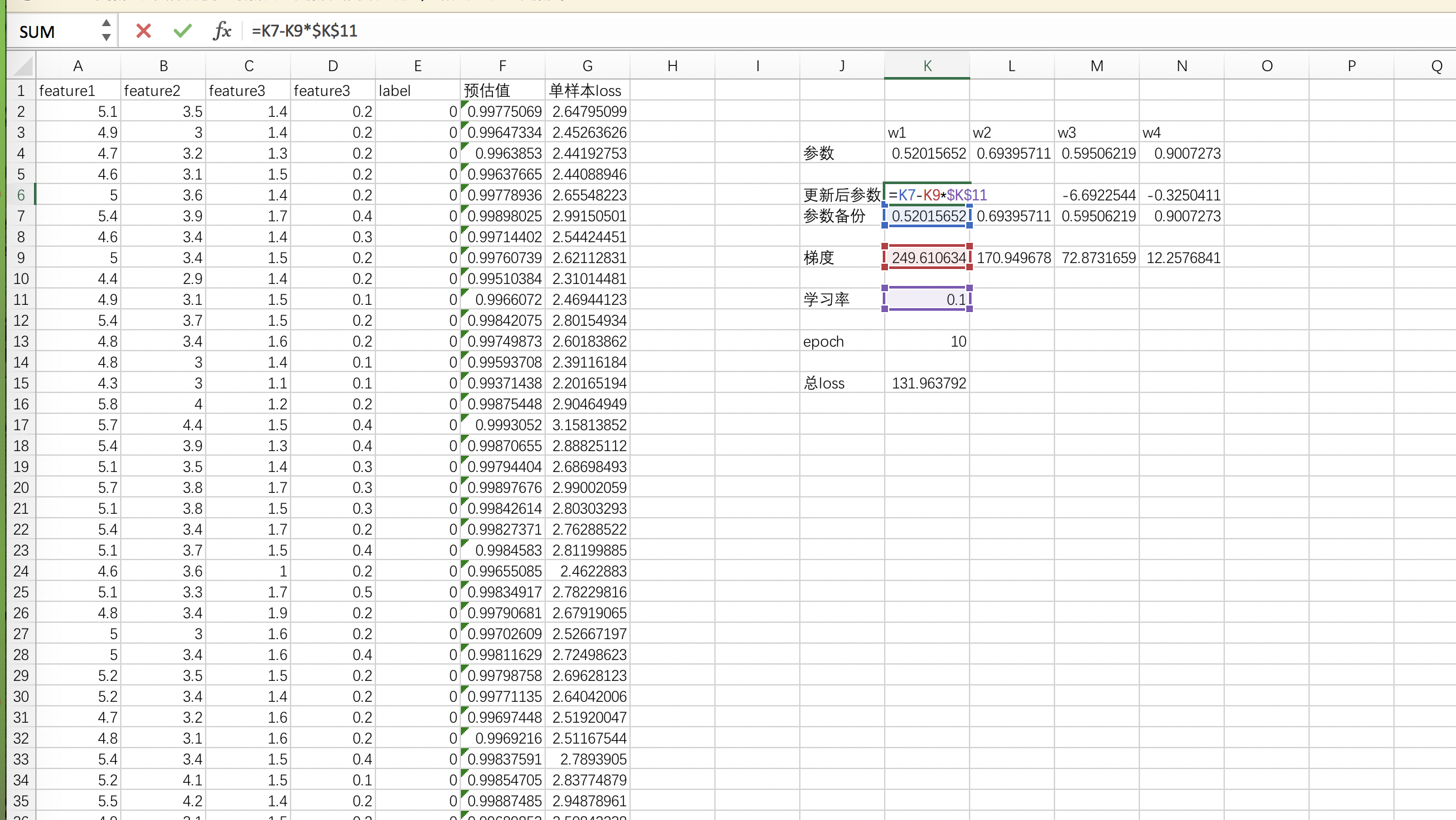Click the epoch value cell 10
The height and width of the screenshot is (820, 1456).
[926, 341]
